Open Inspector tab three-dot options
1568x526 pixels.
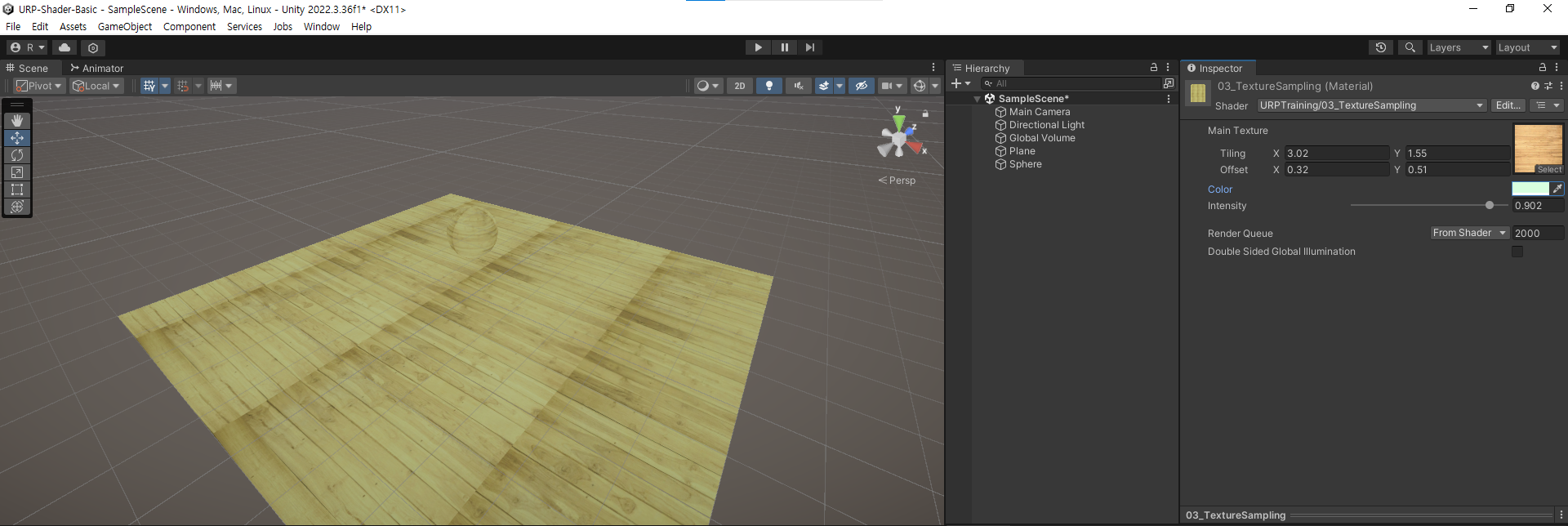tap(1557, 68)
